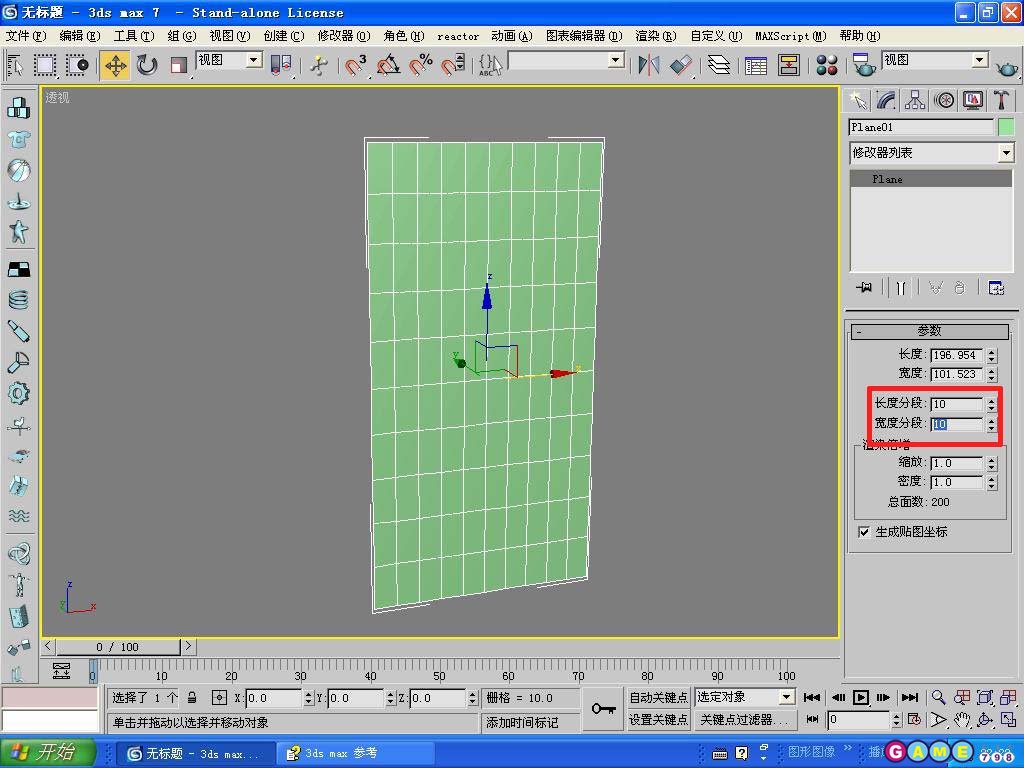Toggle the selection lock icon

pos(192,698)
